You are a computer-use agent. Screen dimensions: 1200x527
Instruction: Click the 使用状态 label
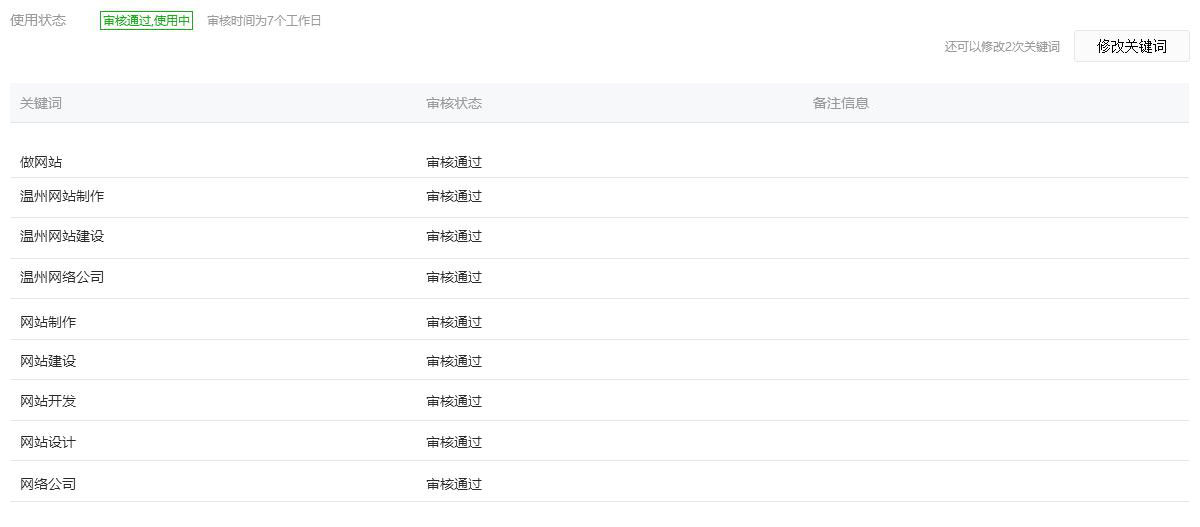38,20
